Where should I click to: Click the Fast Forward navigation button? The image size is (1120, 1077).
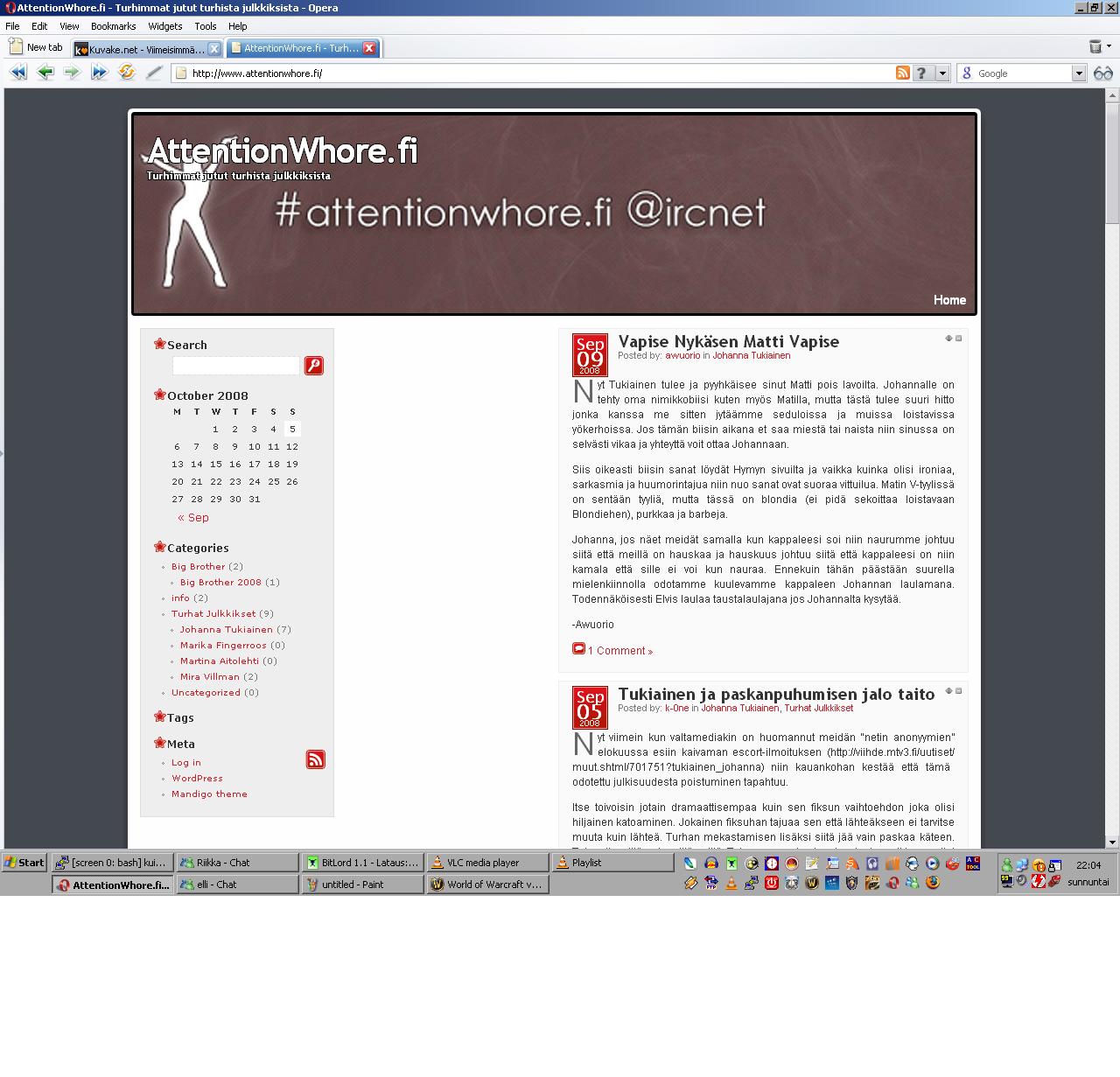coord(99,73)
